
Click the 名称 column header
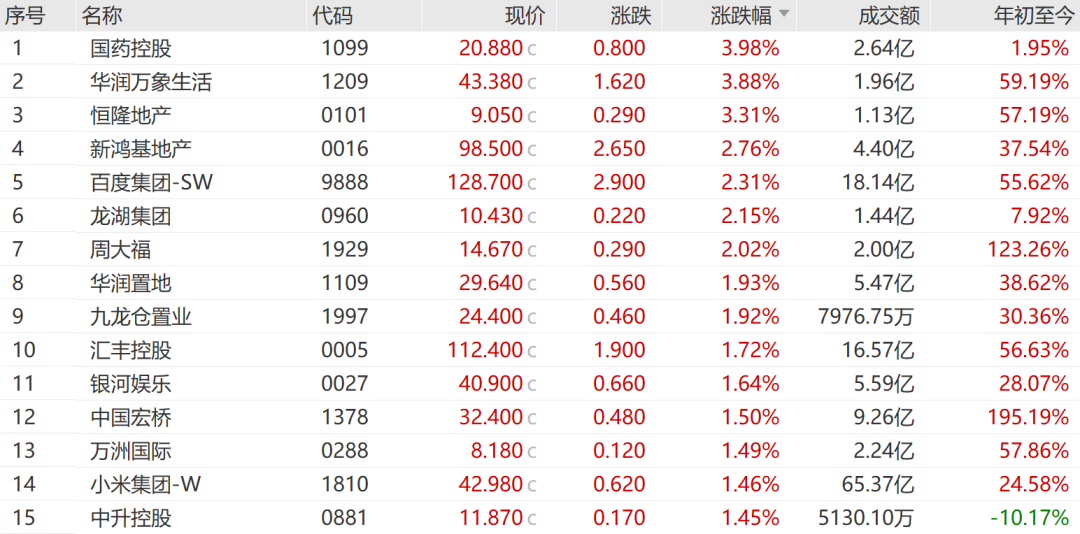click(x=102, y=15)
